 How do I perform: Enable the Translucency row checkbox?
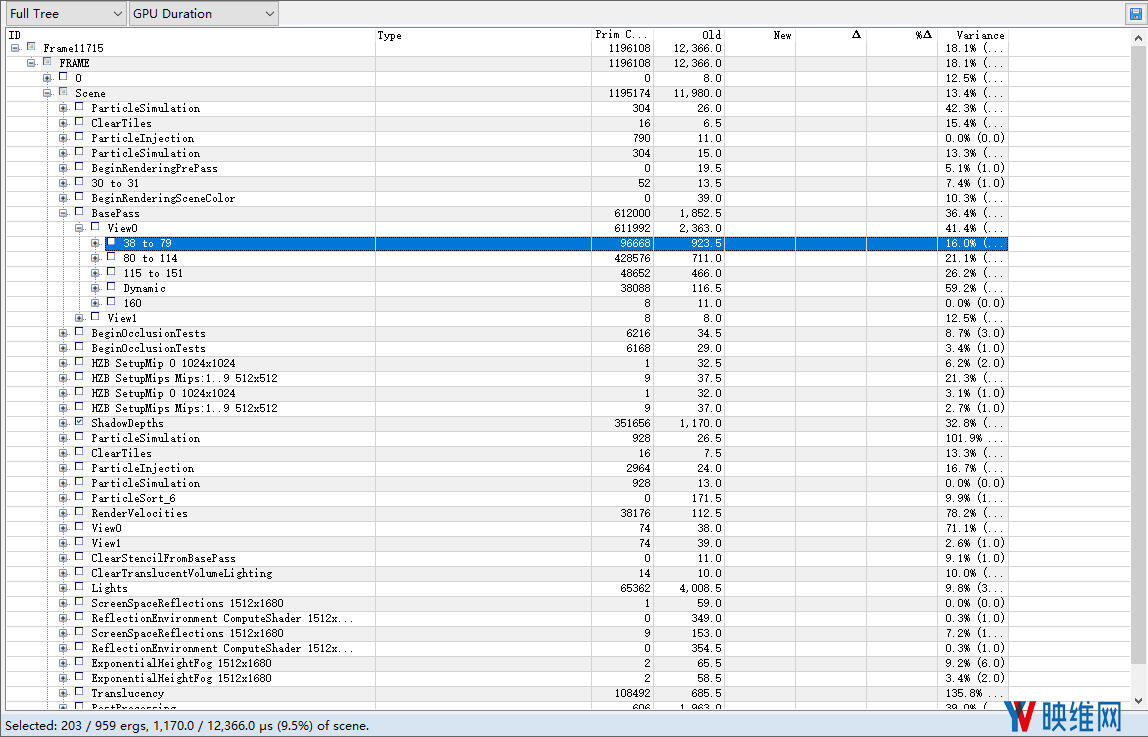point(79,693)
